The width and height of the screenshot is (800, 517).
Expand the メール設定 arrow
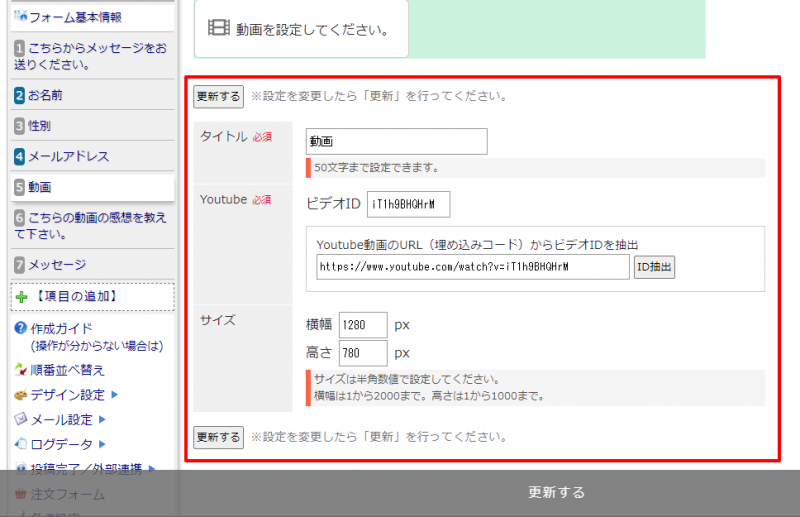click(x=102, y=419)
